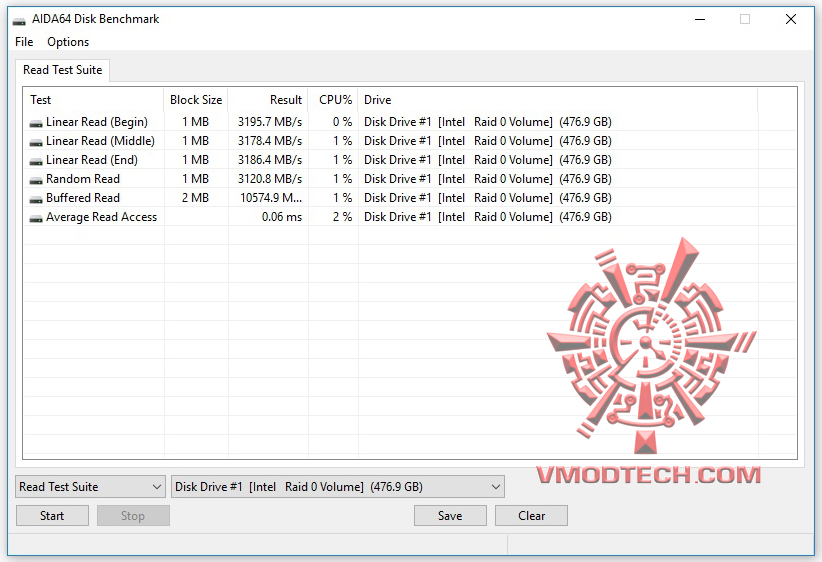Screen dimensions: 822x562
Task: Click the 3186.4 MB/s result value
Action: [x=270, y=160]
